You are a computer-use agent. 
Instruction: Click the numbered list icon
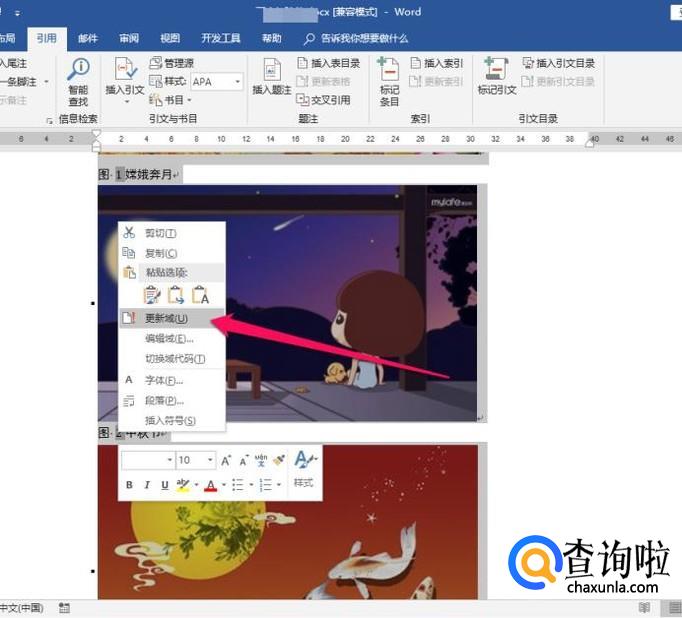click(x=266, y=484)
